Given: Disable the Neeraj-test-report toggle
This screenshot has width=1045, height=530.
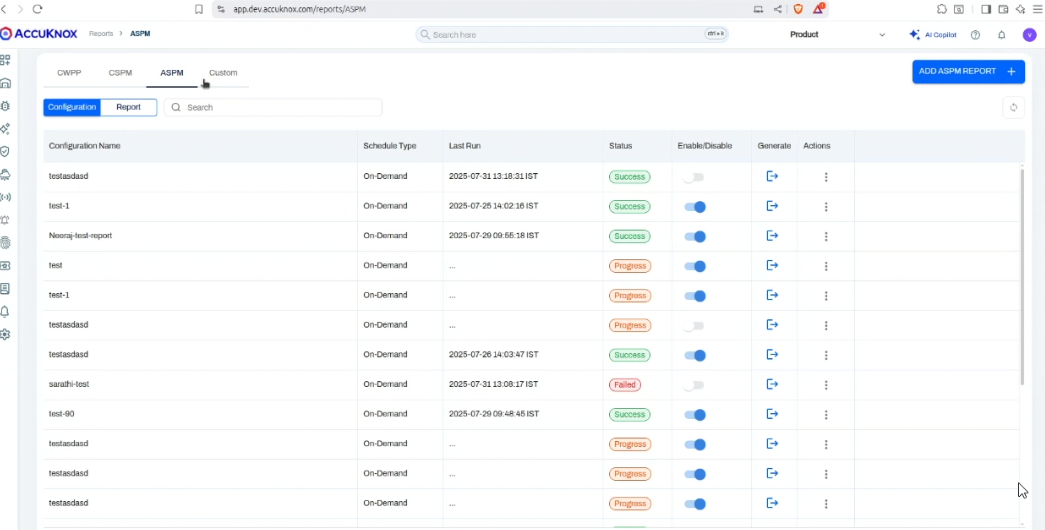Looking at the screenshot, I should point(694,237).
